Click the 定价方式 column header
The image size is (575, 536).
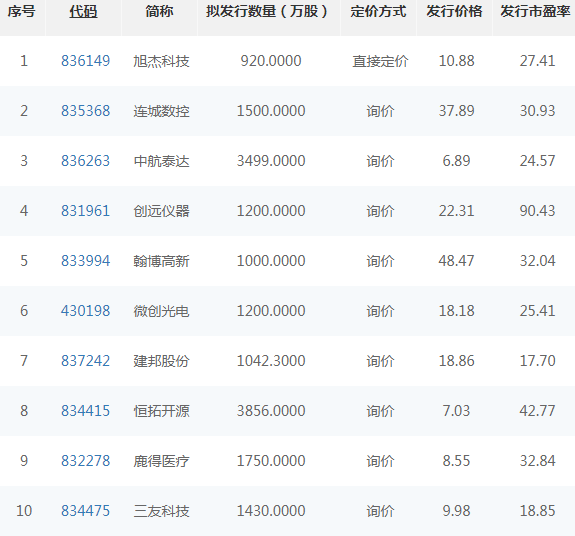[378, 12]
